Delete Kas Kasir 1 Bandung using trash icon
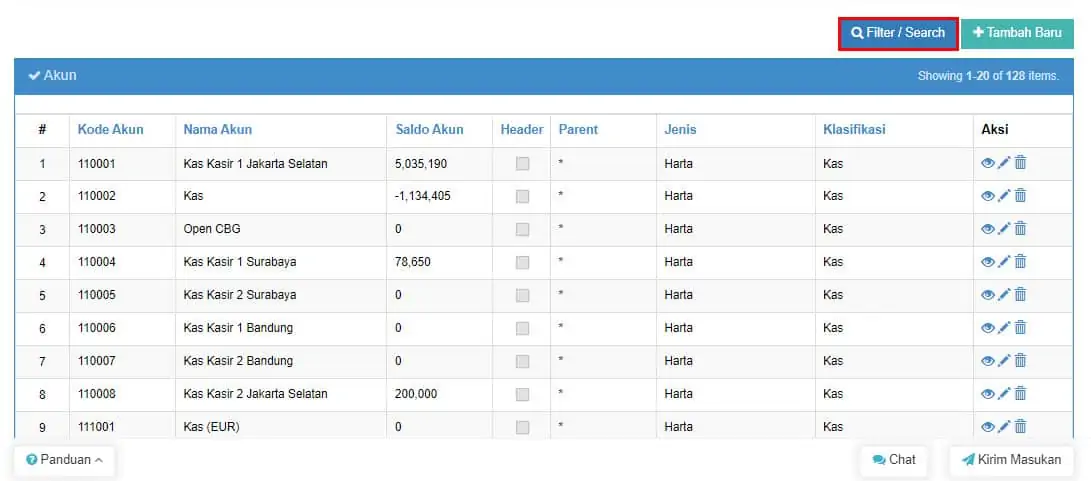 point(1020,327)
